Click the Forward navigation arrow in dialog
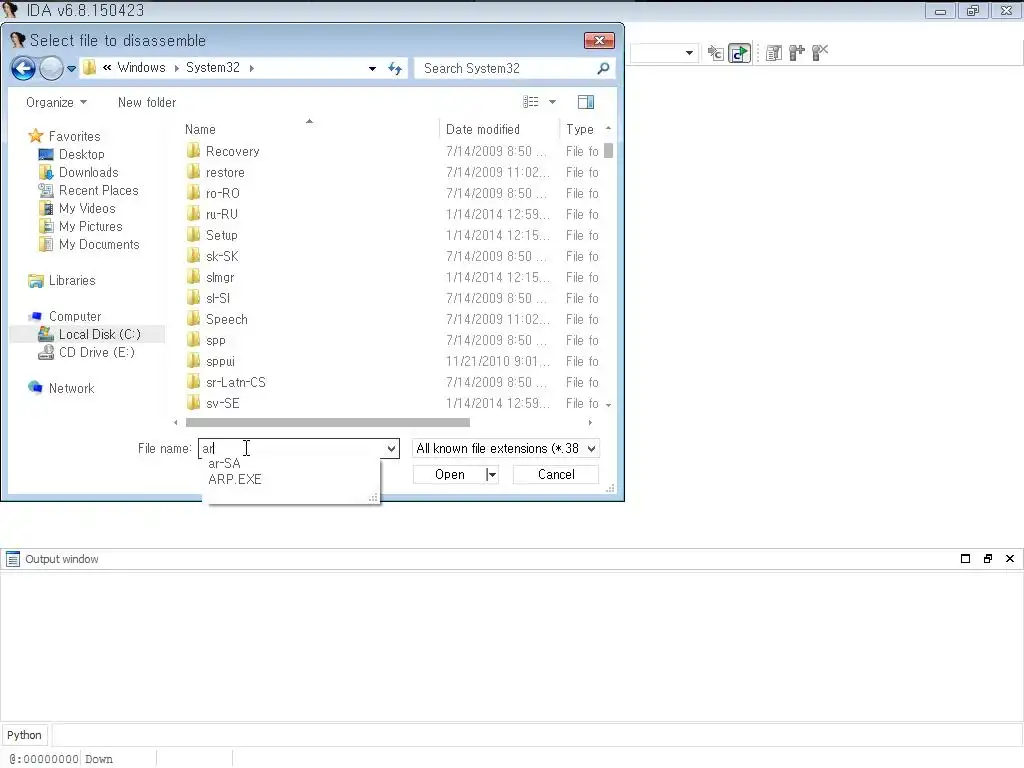Image resolution: width=1024 pixels, height=768 pixels. (51, 68)
